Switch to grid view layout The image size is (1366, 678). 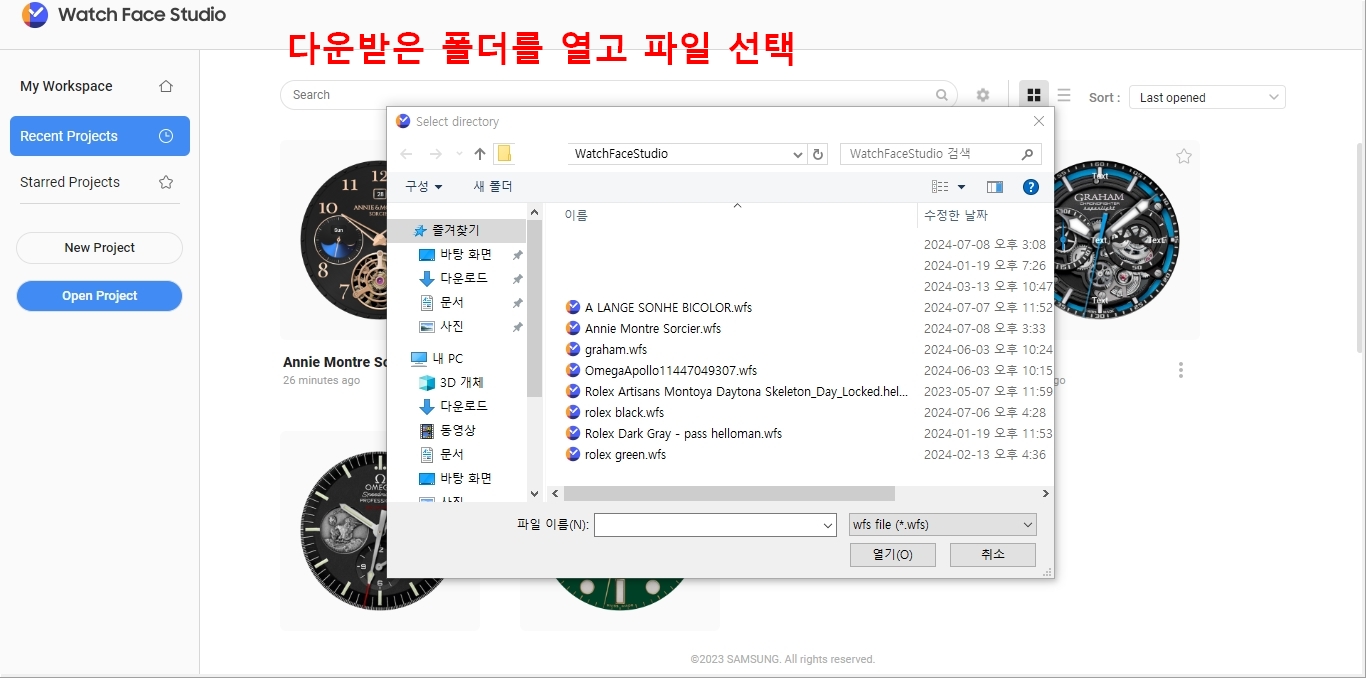[x=1034, y=95]
